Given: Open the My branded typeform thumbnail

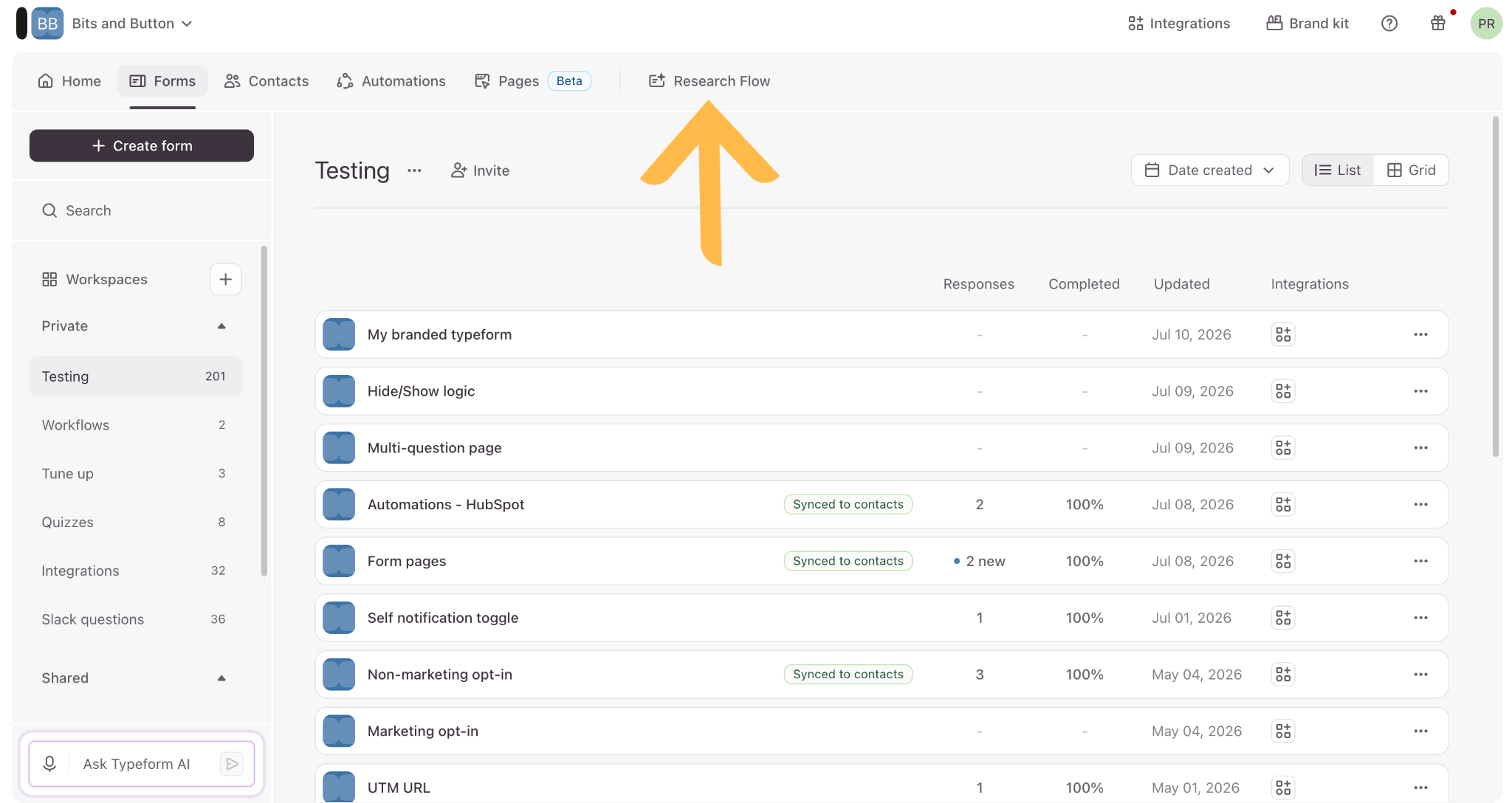Looking at the screenshot, I should [x=340, y=334].
